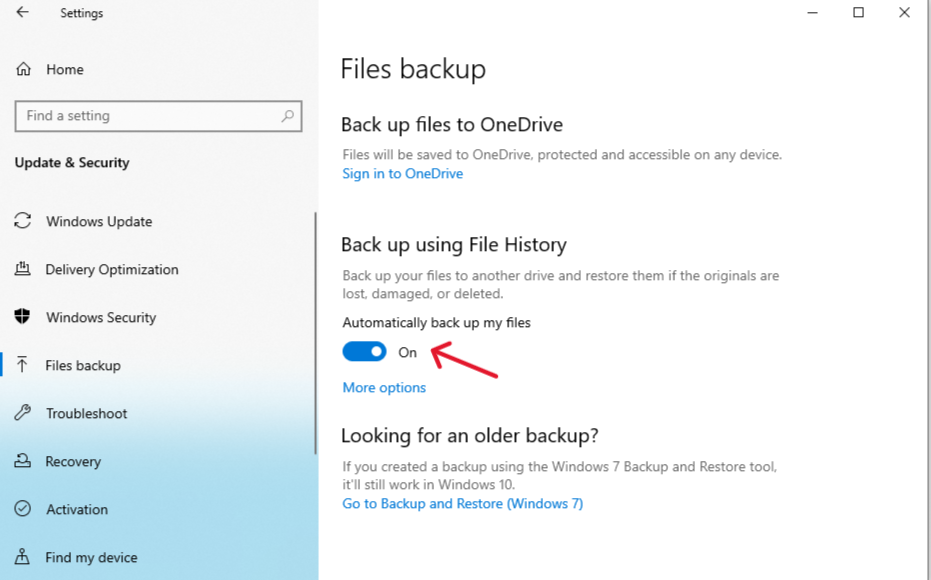Click the back arrow at top left

point(23,13)
